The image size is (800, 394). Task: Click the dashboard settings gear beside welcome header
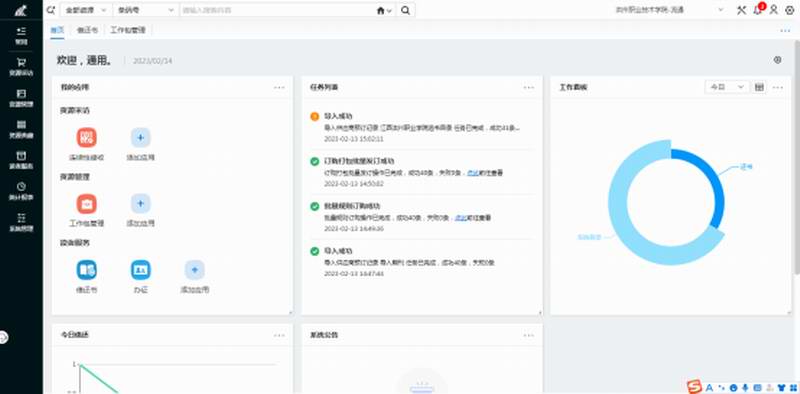778,60
